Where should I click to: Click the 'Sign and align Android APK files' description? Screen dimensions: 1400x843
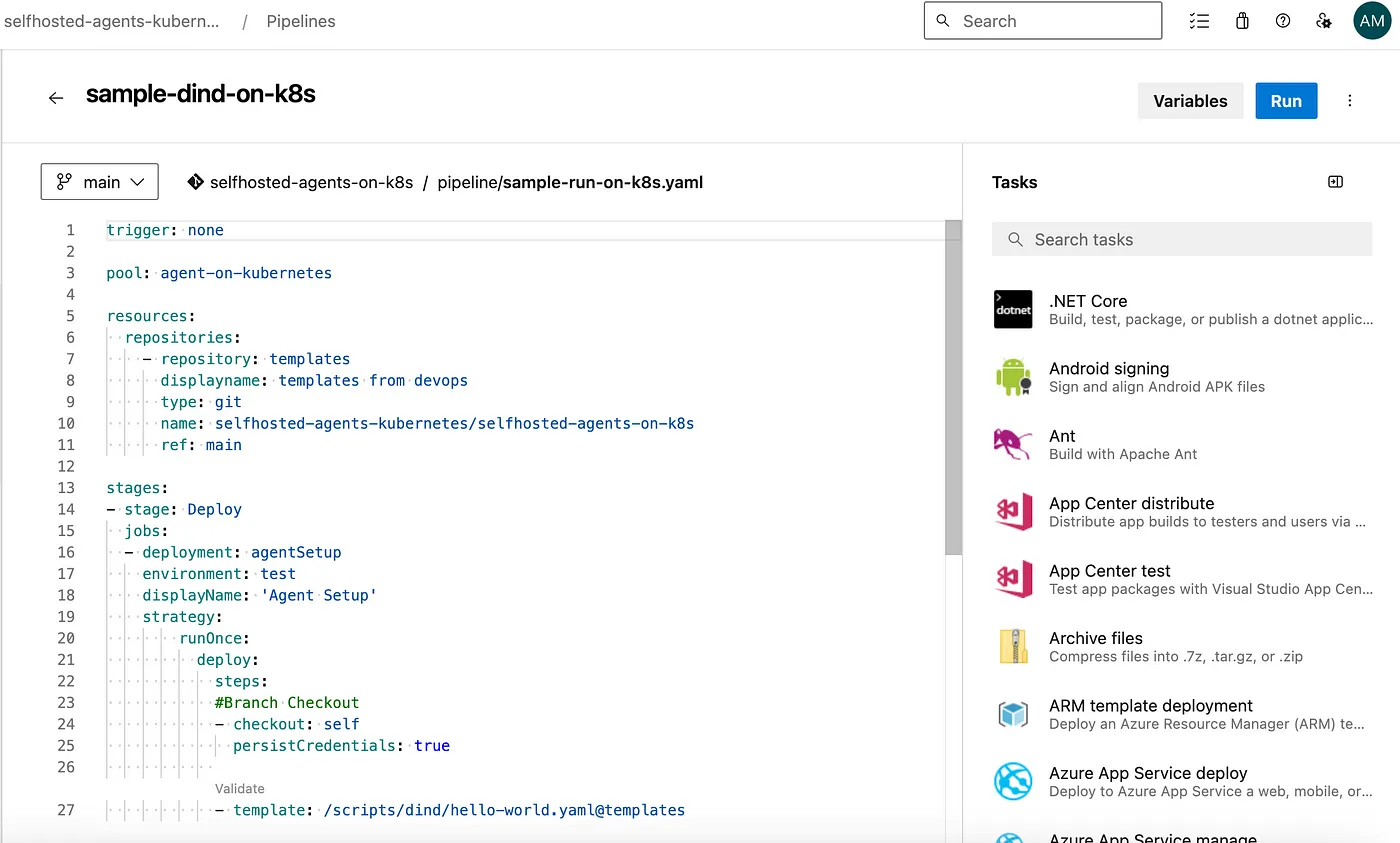[1157, 387]
